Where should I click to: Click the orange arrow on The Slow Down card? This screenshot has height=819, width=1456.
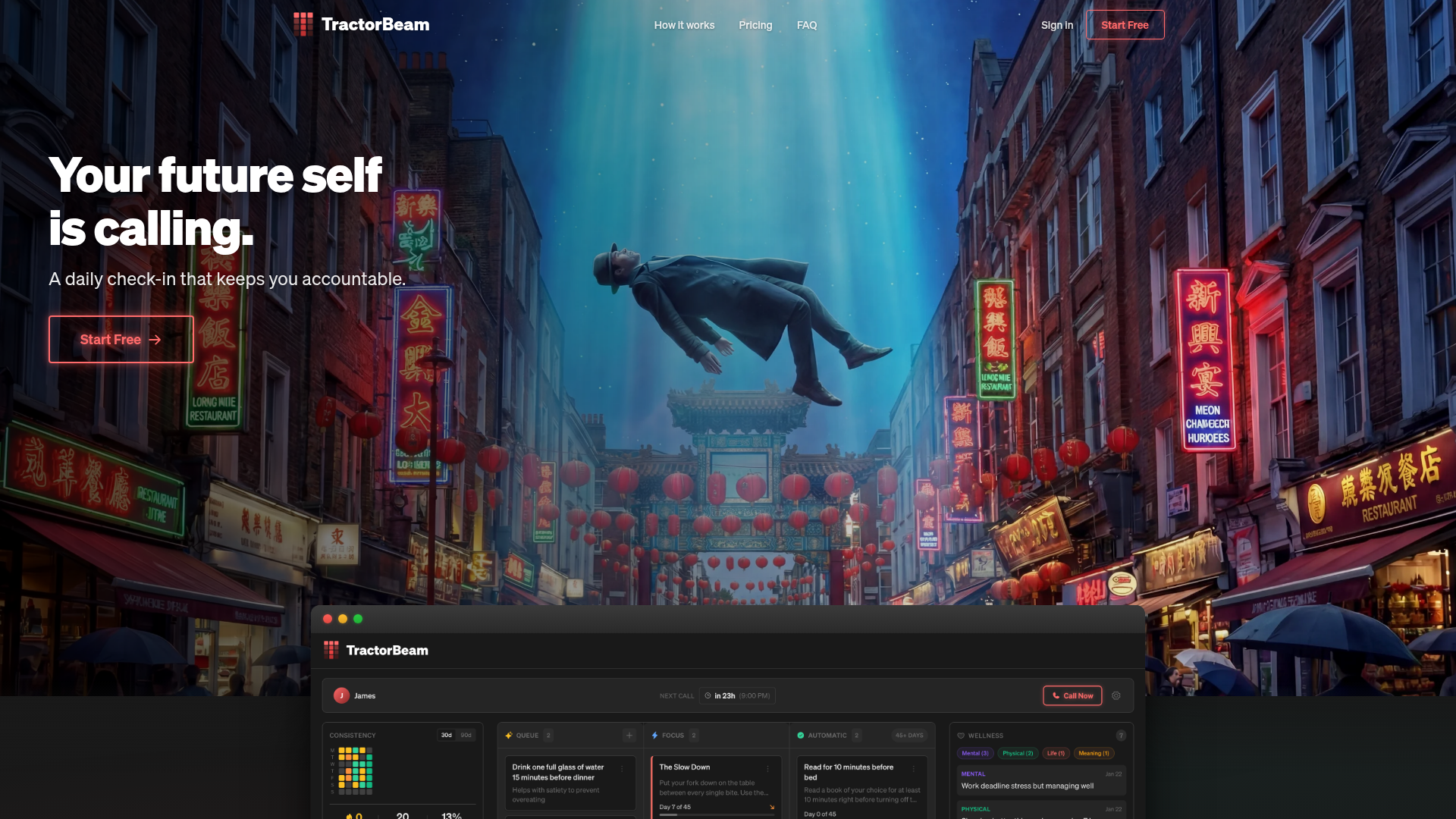[x=772, y=807]
